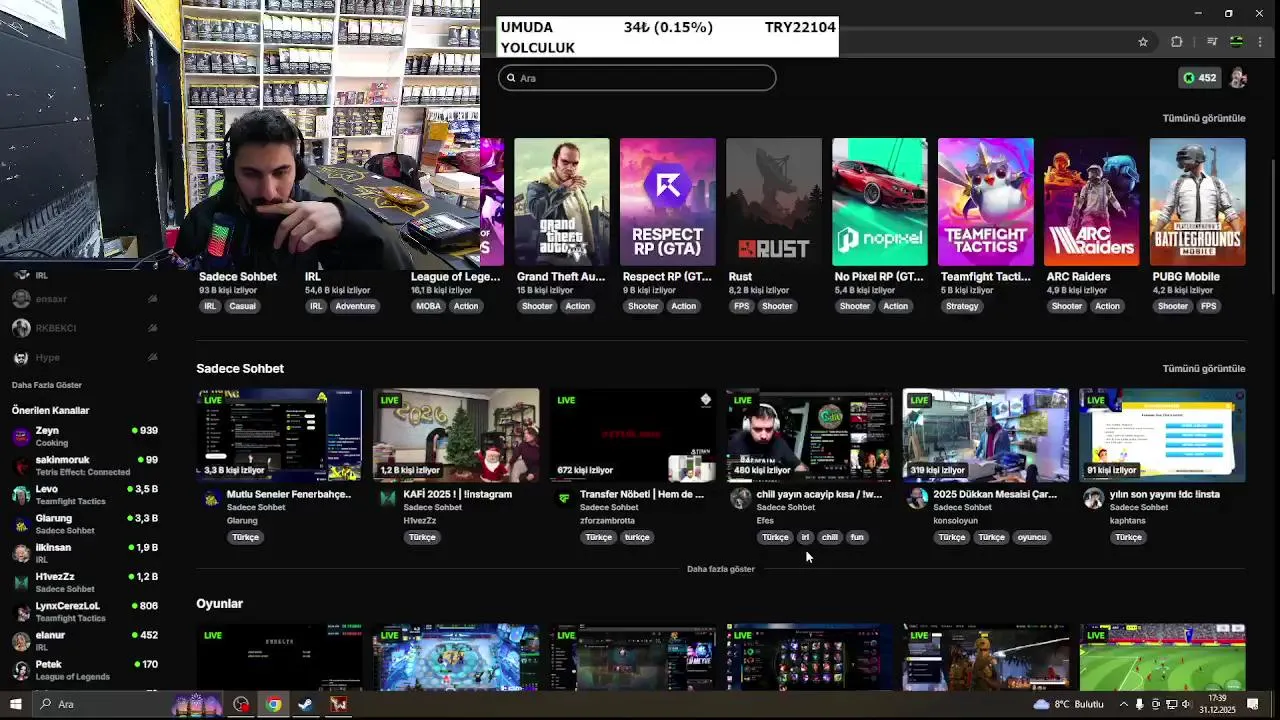Open No Pixel RP category cover
This screenshot has width=1280, height=720.
click(x=879, y=202)
